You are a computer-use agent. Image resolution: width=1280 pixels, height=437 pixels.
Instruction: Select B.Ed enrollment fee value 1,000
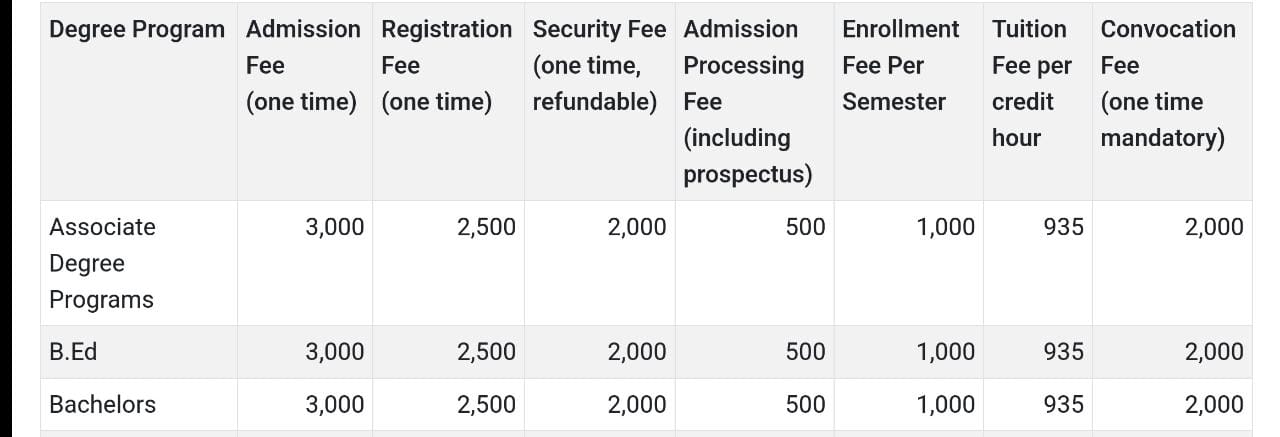coord(945,352)
